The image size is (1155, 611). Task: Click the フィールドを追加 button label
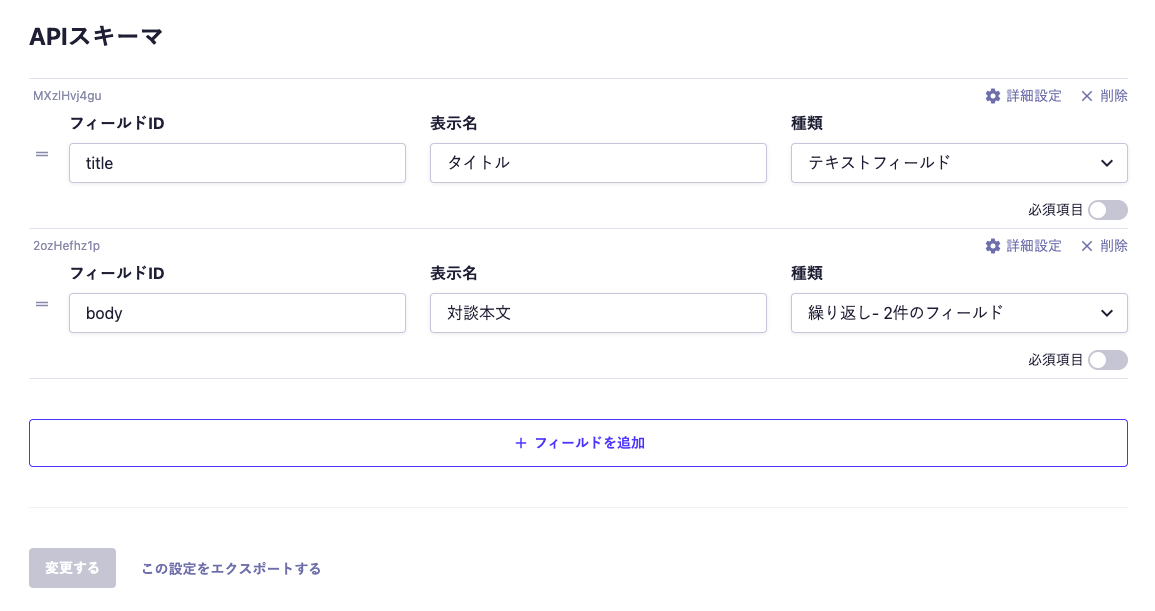(589, 443)
